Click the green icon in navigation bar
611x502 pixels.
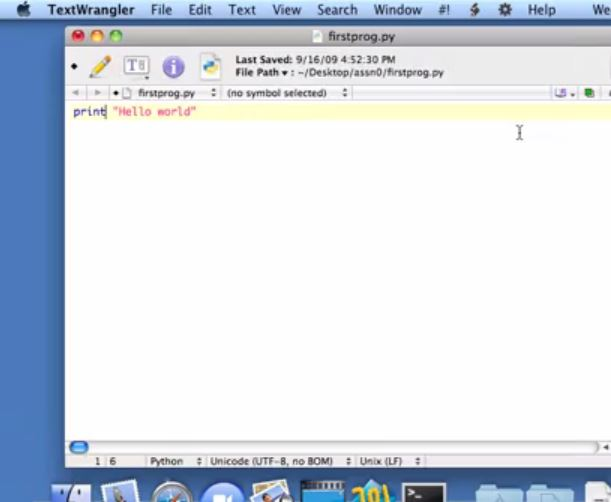coord(589,93)
